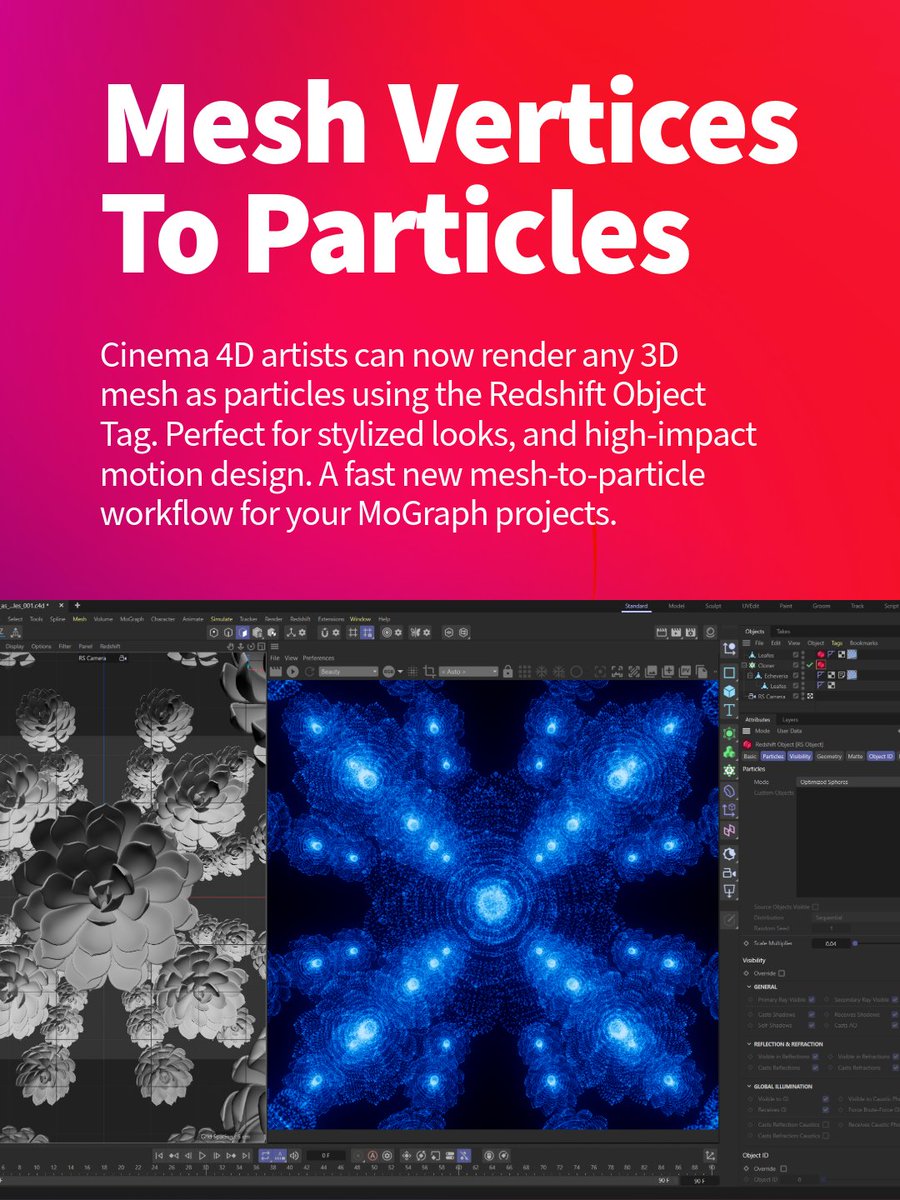
Task: Open the render settings clapperboard gear icon
Action: pos(691,632)
